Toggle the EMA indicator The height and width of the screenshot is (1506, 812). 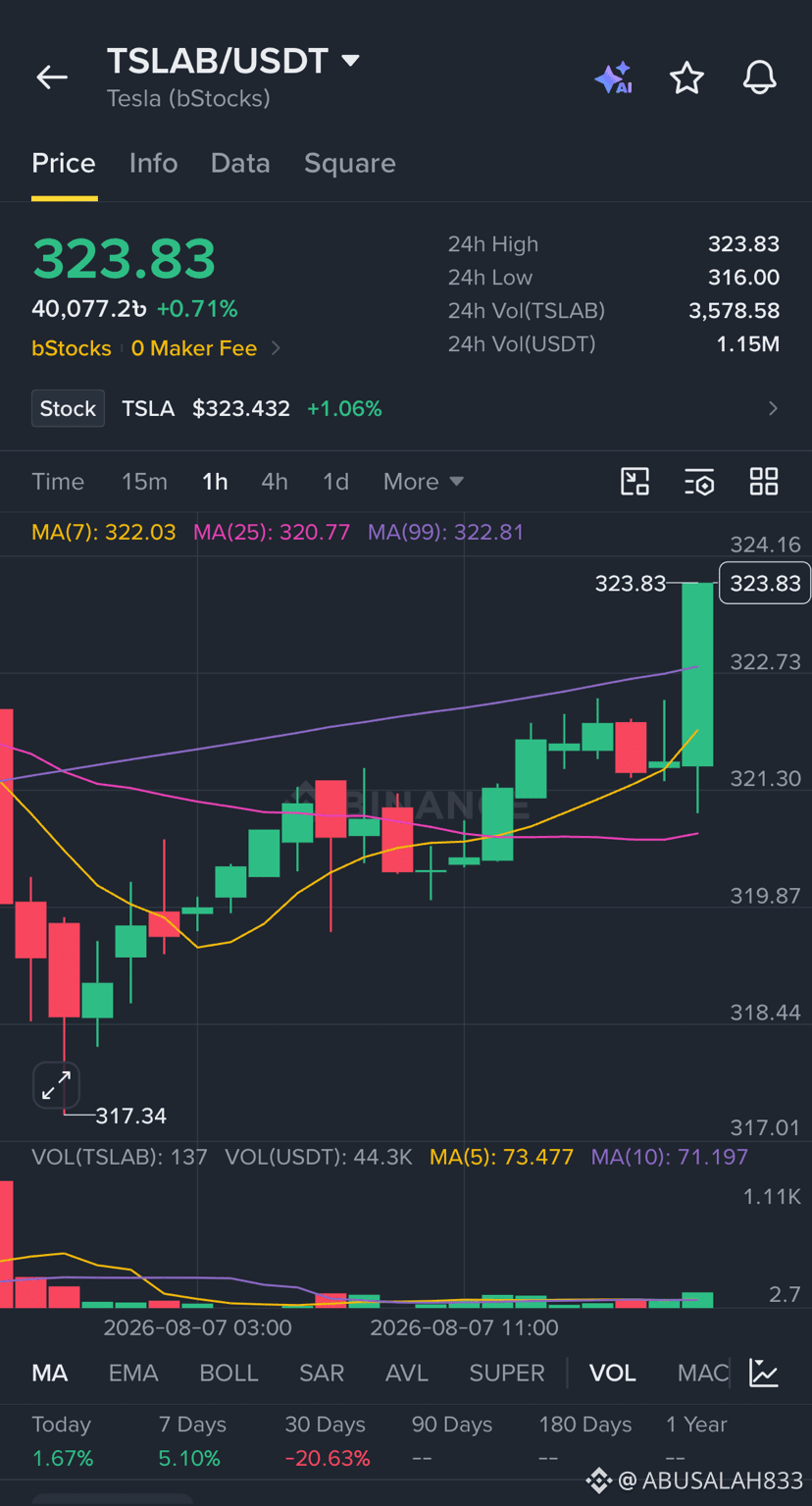pos(133,1373)
